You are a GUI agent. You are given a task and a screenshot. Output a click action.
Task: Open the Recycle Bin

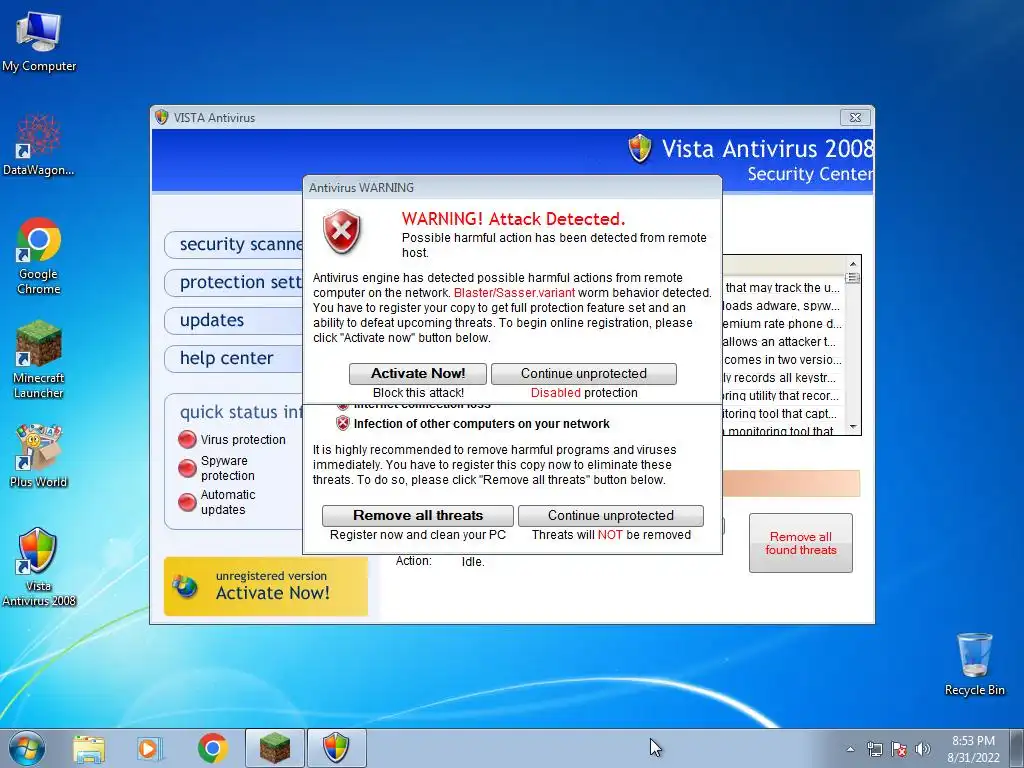pos(974,664)
